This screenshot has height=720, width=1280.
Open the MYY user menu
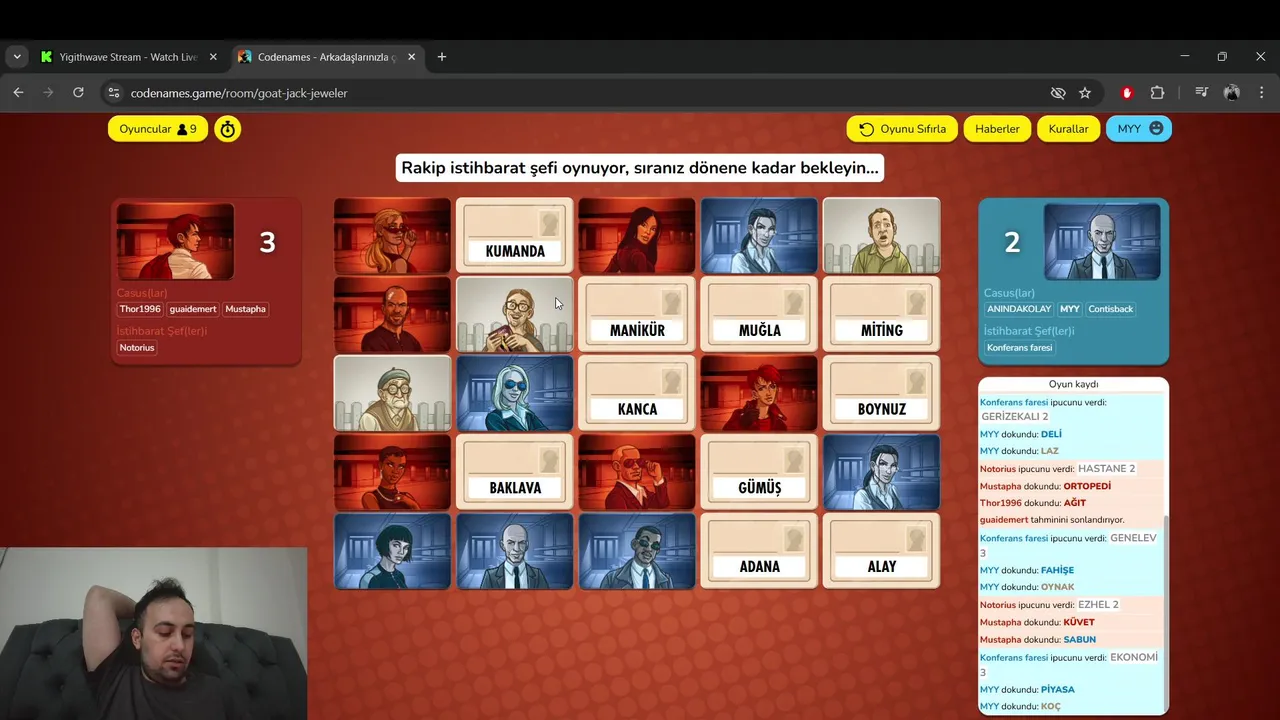click(x=1139, y=129)
